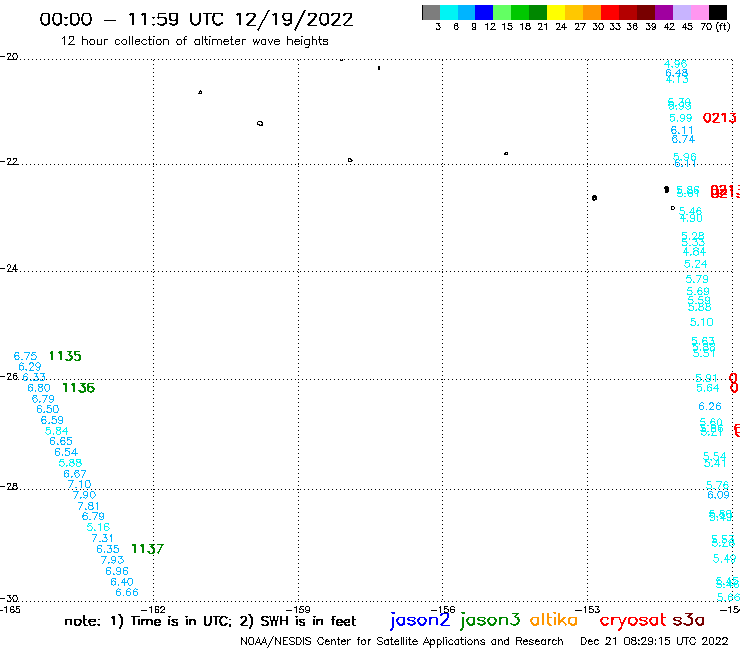This screenshot has height=650, width=740.
Task: Click the 7.31 wave height value
Action: click(x=102, y=538)
